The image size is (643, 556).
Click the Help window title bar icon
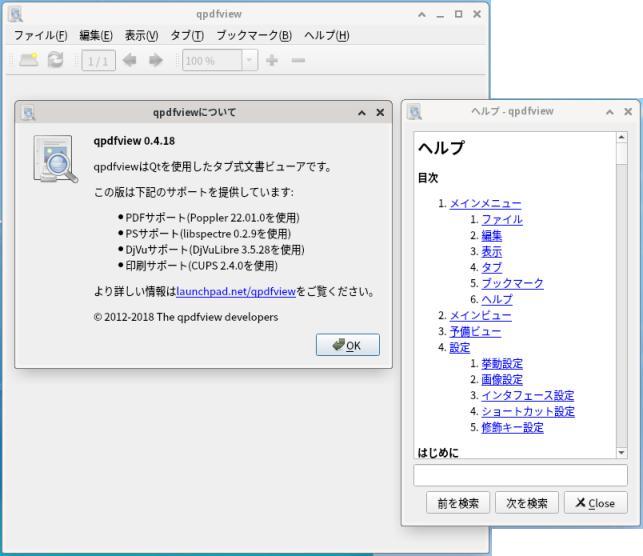415,112
